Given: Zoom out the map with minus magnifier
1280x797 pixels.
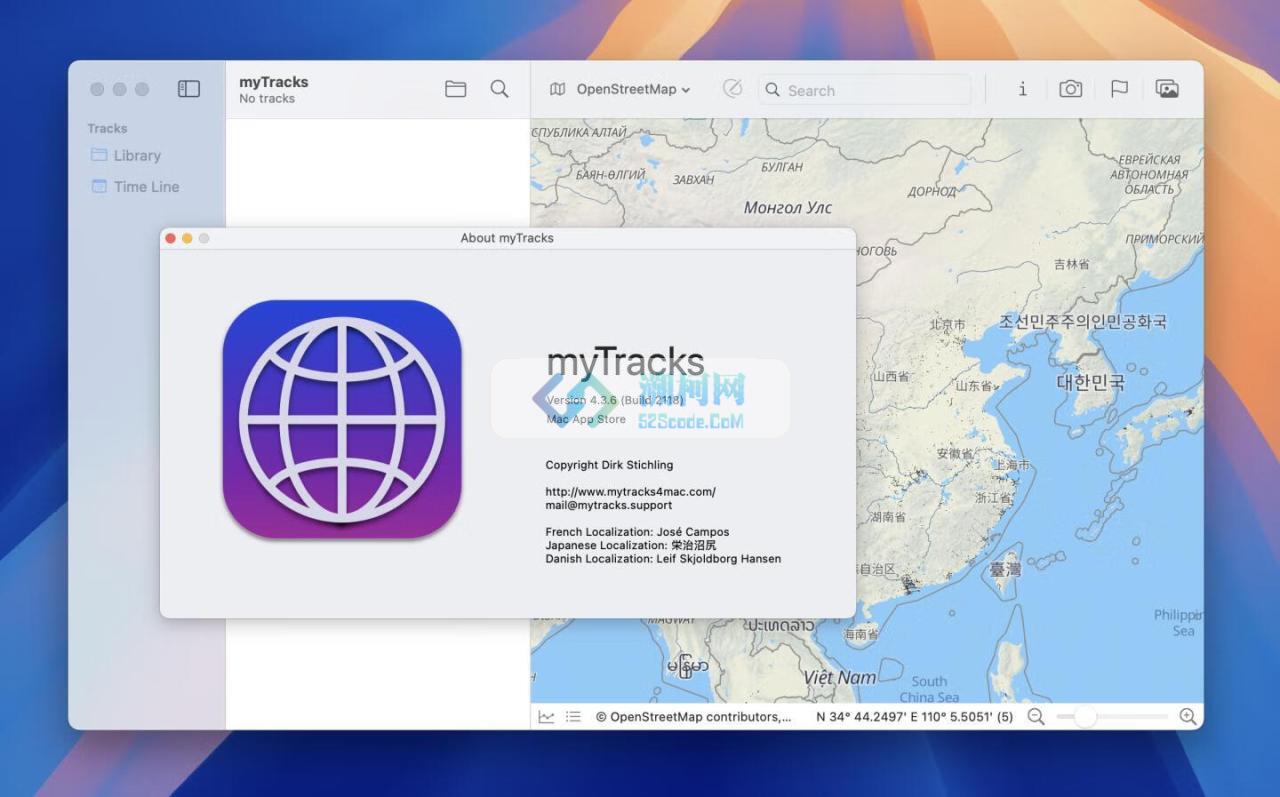Looking at the screenshot, I should click(1036, 716).
